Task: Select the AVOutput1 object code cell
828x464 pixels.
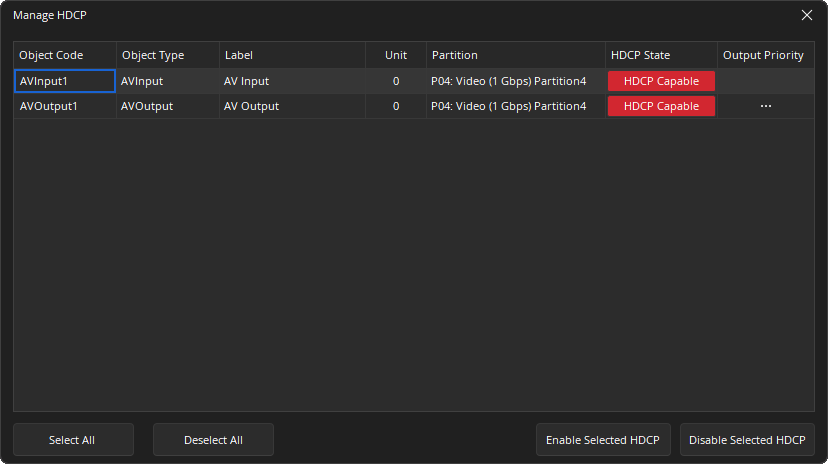Action: [x=64, y=106]
